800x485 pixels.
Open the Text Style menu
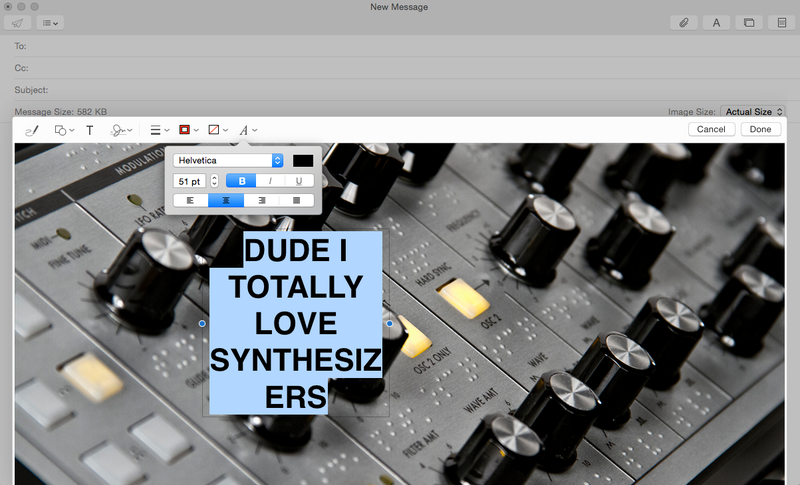pos(247,131)
